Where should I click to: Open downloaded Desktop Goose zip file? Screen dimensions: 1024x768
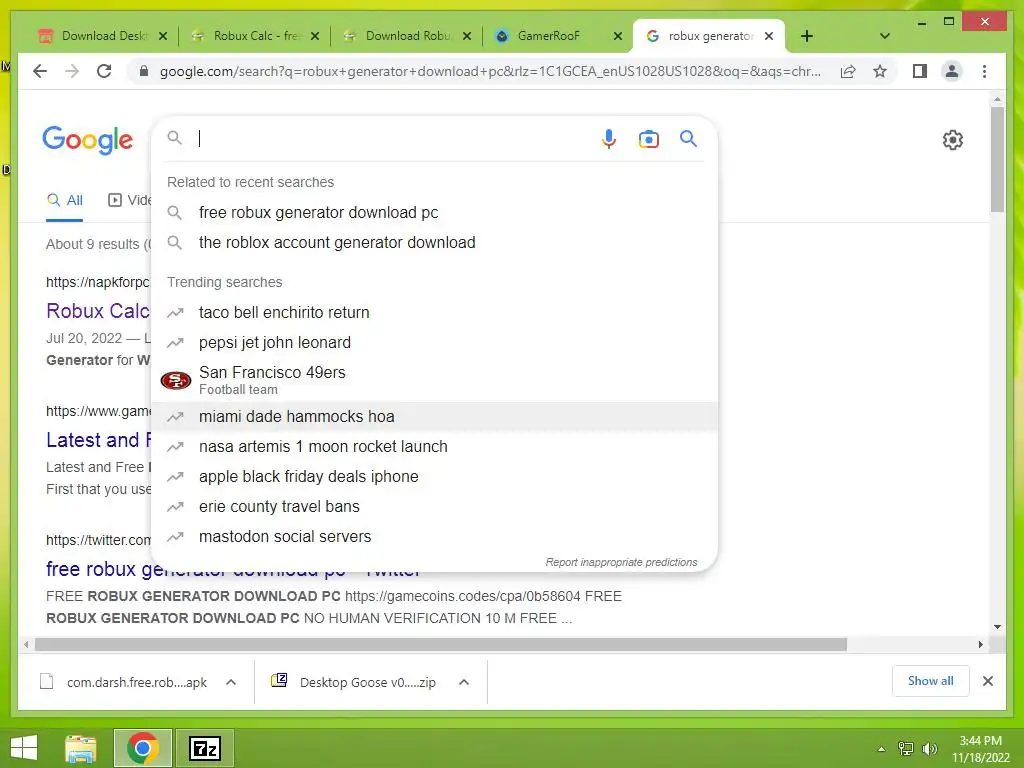(x=354, y=682)
